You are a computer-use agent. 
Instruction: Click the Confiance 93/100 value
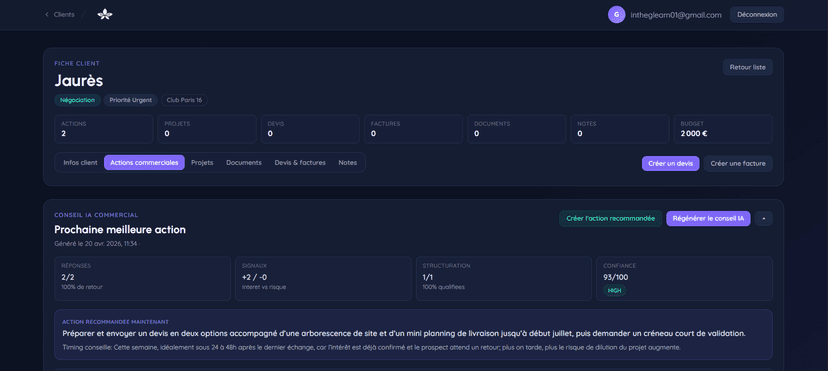pyautogui.click(x=616, y=277)
